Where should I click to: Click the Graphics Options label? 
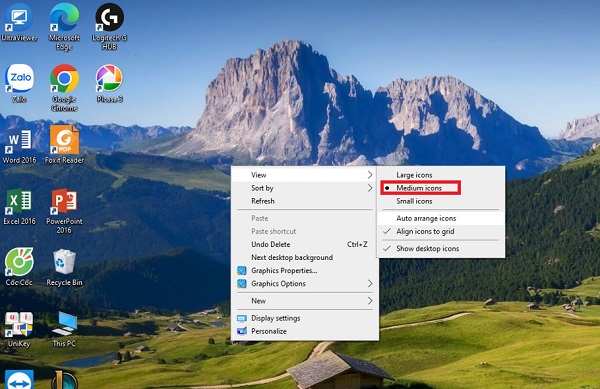278,283
